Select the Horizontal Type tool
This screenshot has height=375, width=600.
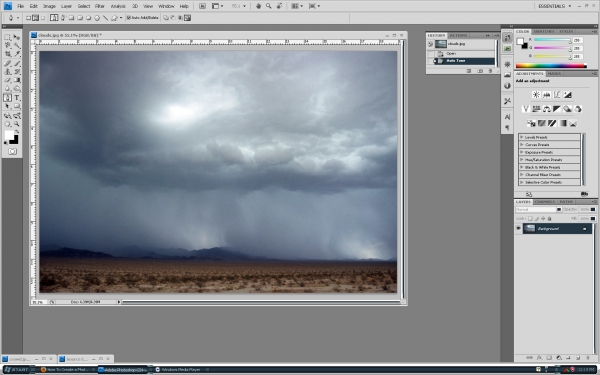[16, 98]
